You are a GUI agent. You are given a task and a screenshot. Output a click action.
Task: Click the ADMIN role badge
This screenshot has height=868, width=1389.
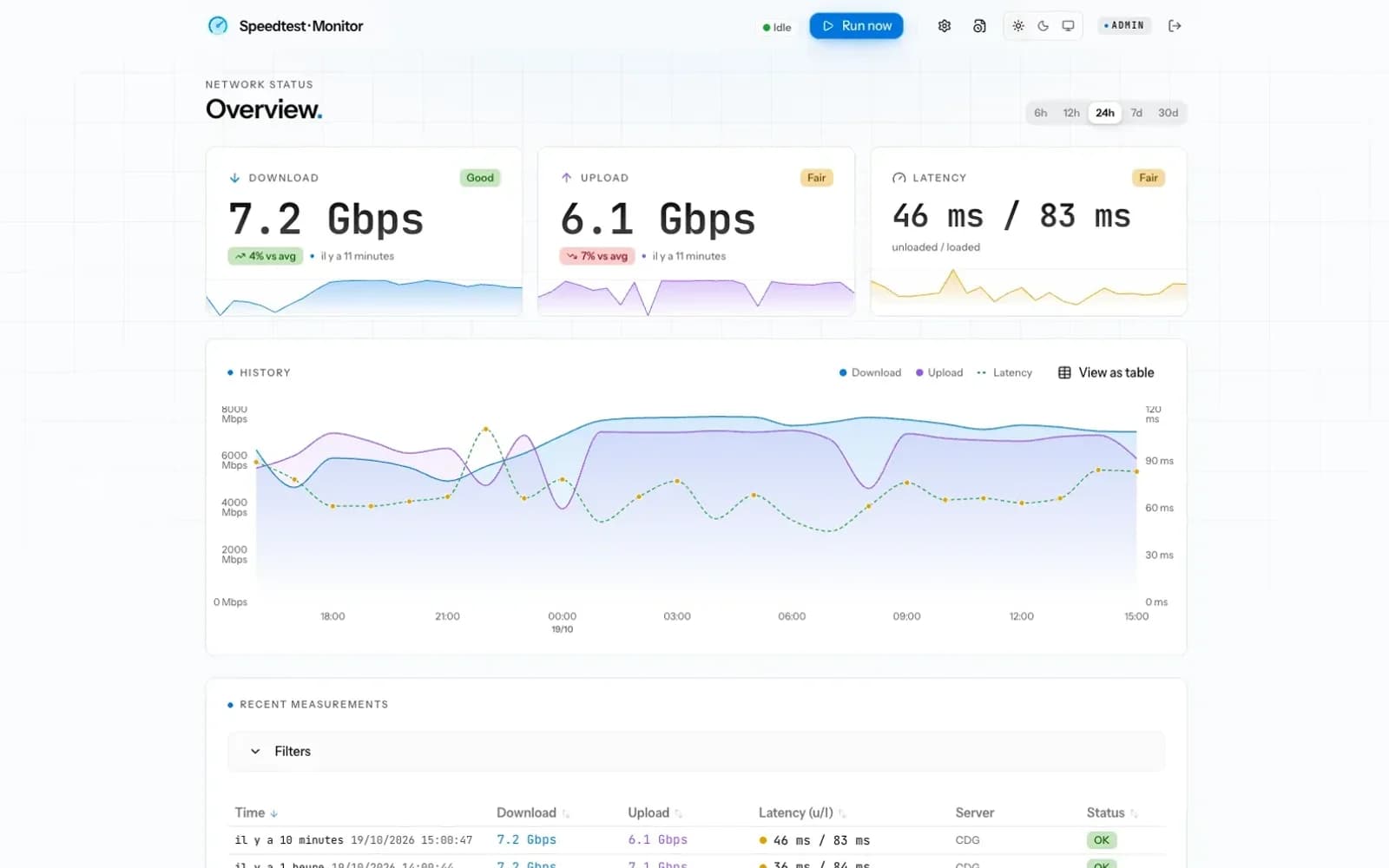click(x=1123, y=25)
